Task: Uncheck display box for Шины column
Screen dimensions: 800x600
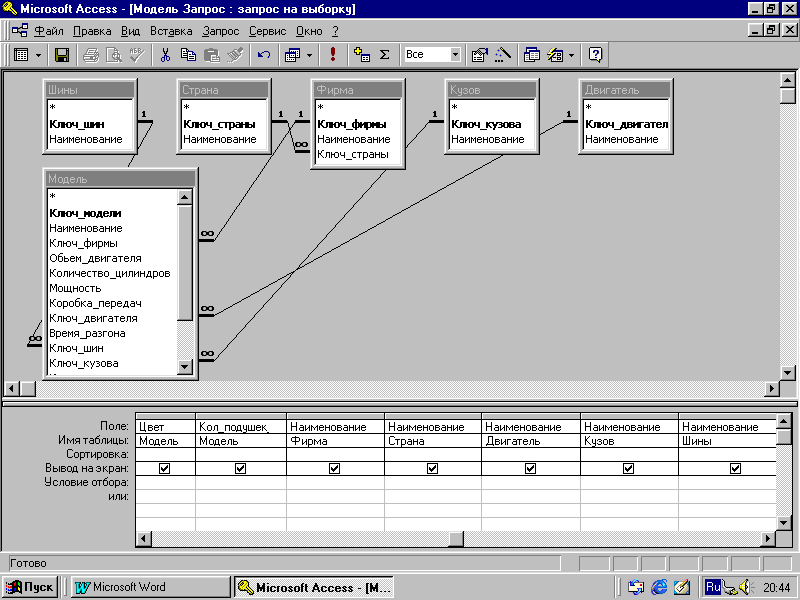Action: pyautogui.click(x=735, y=468)
